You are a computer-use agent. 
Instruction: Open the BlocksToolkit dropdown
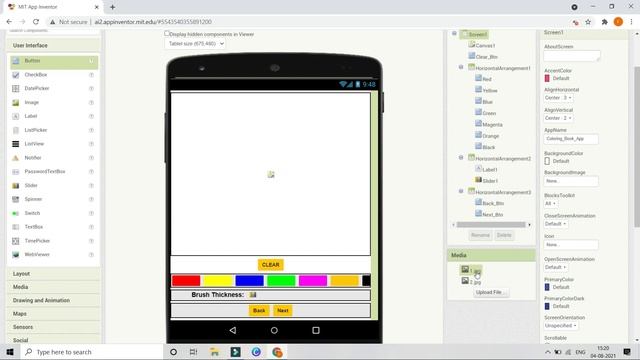click(x=550, y=203)
